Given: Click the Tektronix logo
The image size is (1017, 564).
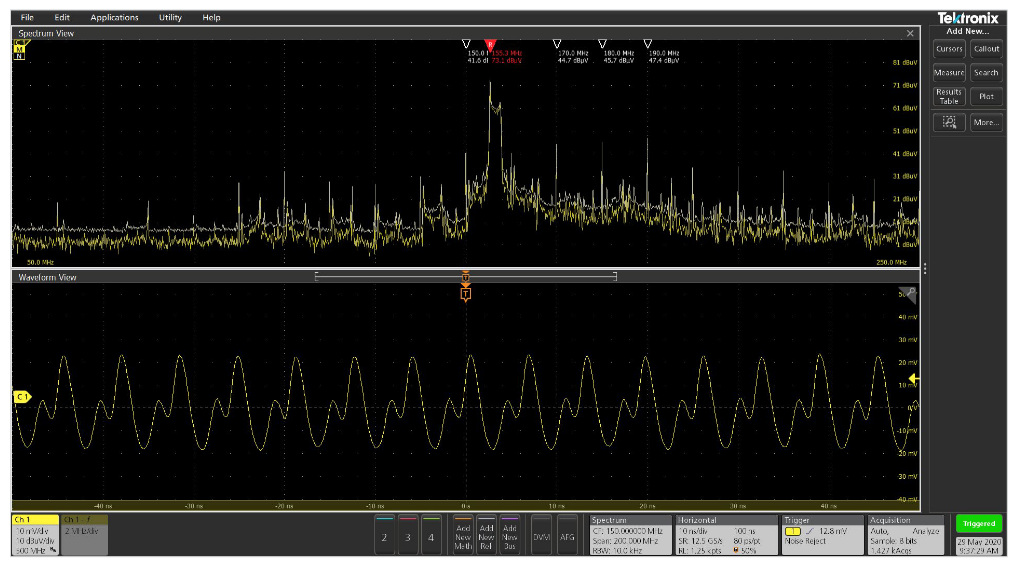Looking at the screenshot, I should click(x=968, y=18).
